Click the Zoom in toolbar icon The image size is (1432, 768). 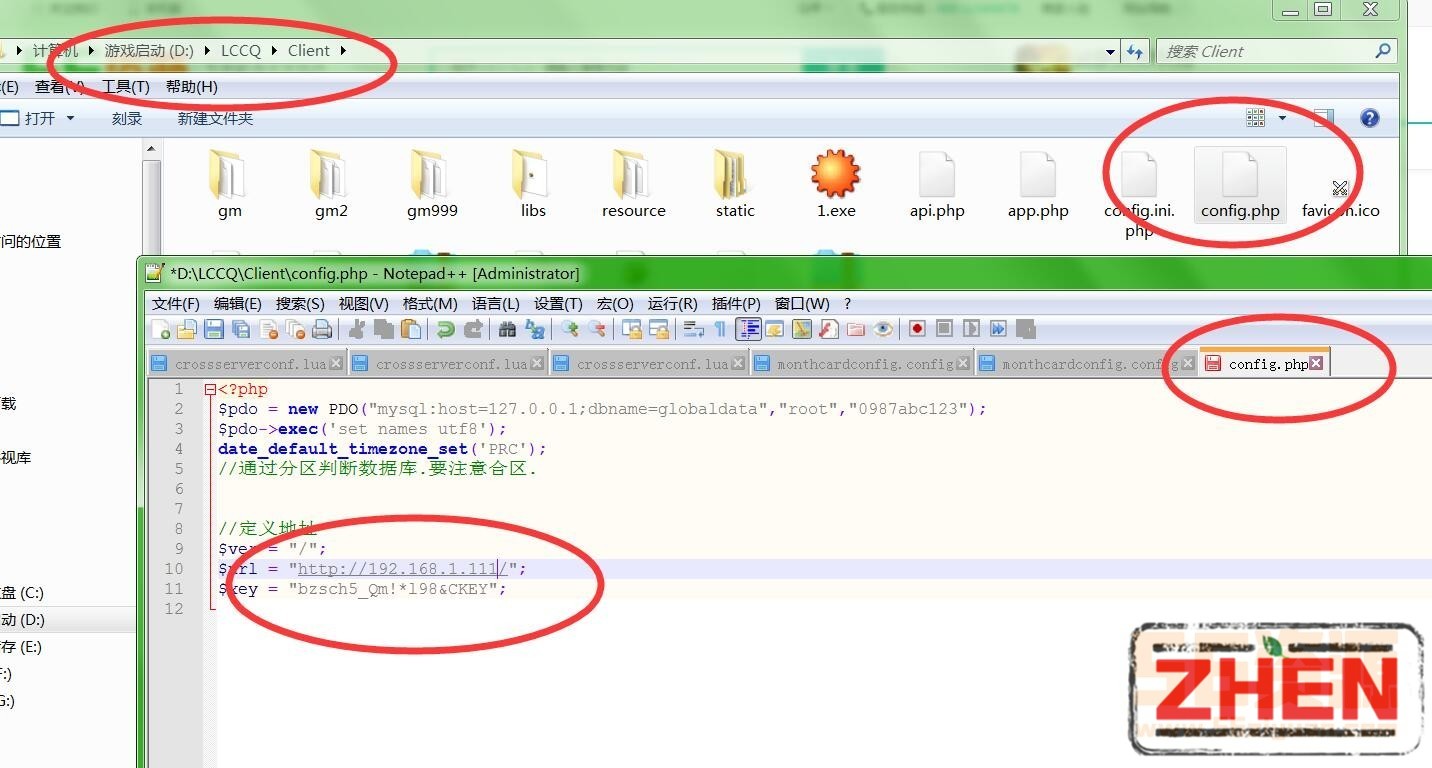tap(570, 329)
